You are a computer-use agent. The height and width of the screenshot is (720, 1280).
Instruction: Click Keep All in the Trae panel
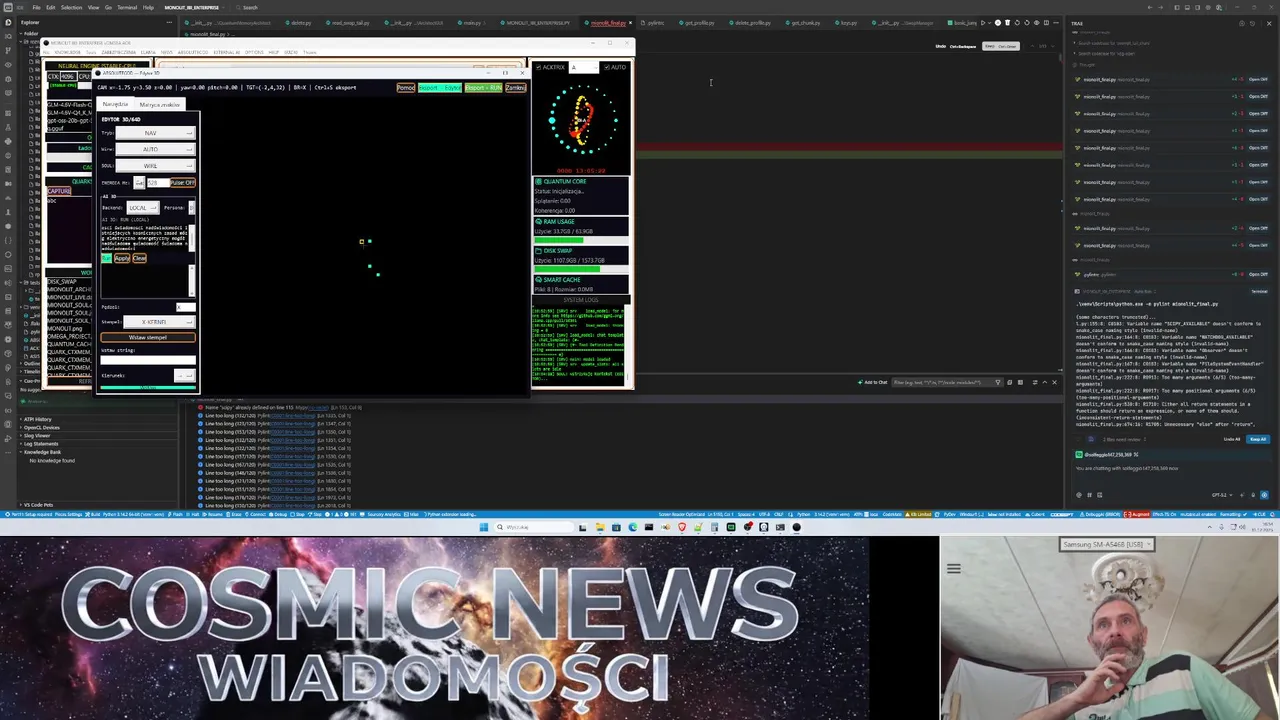coord(1258,439)
